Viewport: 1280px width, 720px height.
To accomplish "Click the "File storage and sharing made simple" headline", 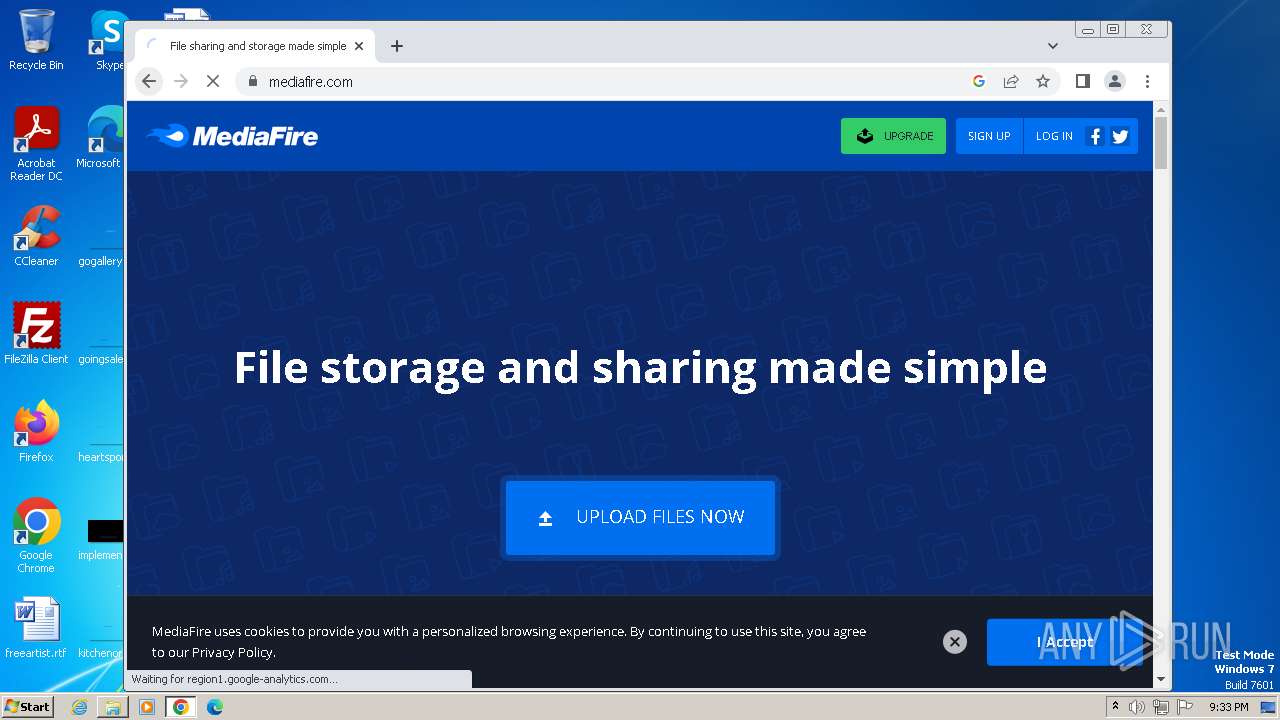I will (x=640, y=368).
